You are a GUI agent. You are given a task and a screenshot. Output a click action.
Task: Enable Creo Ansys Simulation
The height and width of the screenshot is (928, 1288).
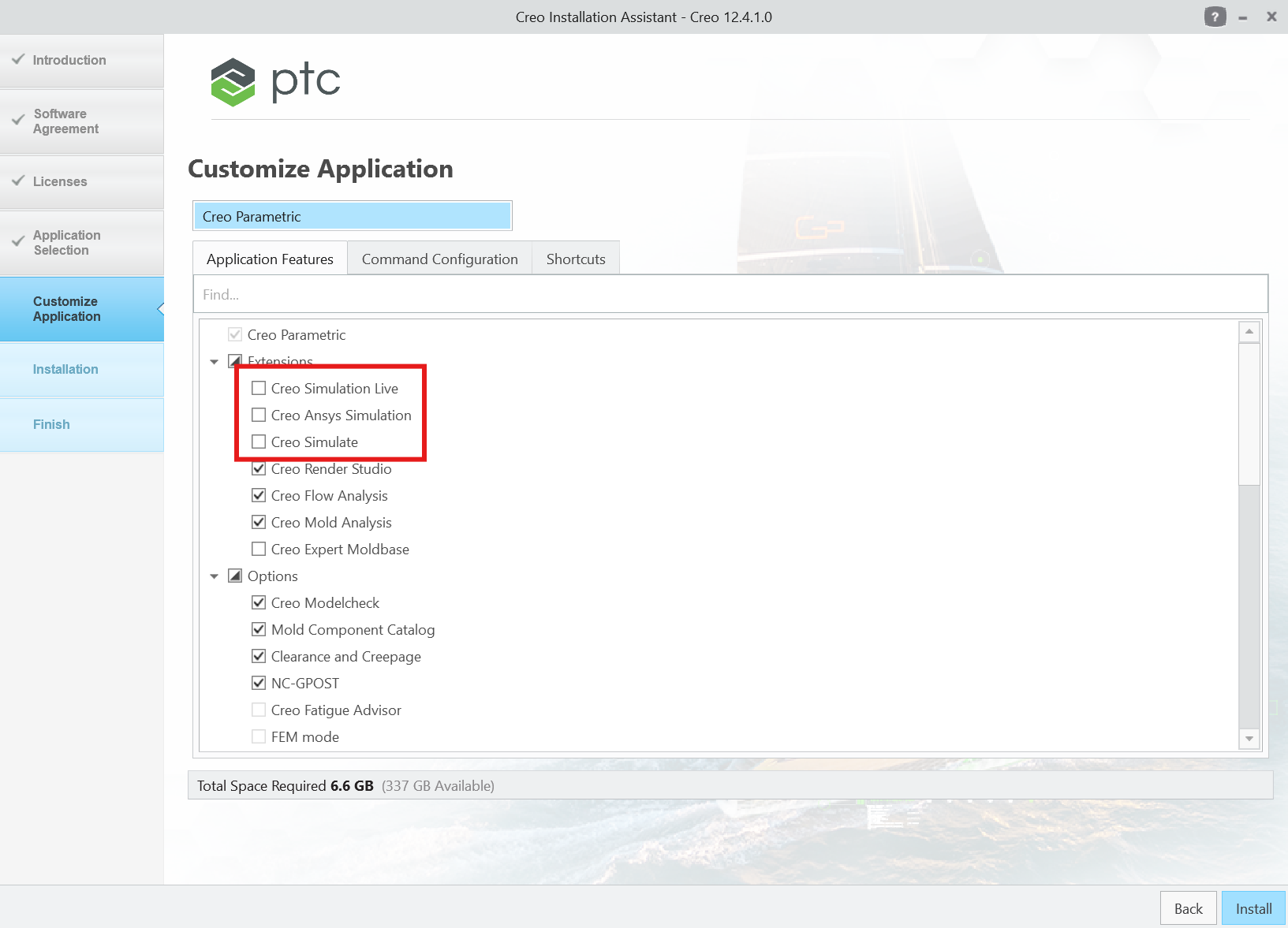coord(259,415)
